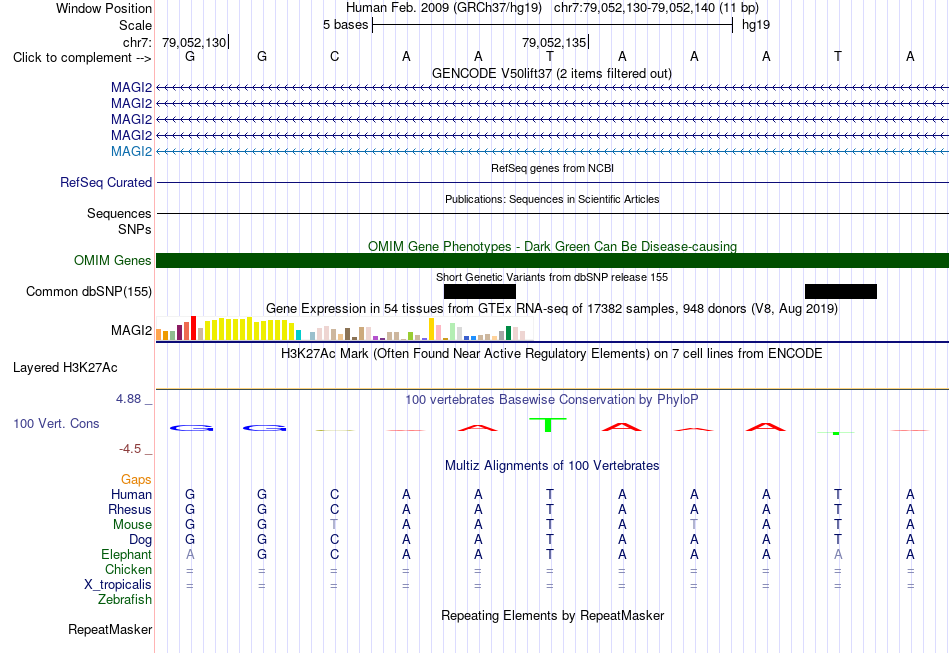Click the RefSeq Curated track label
This screenshot has width=950, height=653.
[106, 182]
